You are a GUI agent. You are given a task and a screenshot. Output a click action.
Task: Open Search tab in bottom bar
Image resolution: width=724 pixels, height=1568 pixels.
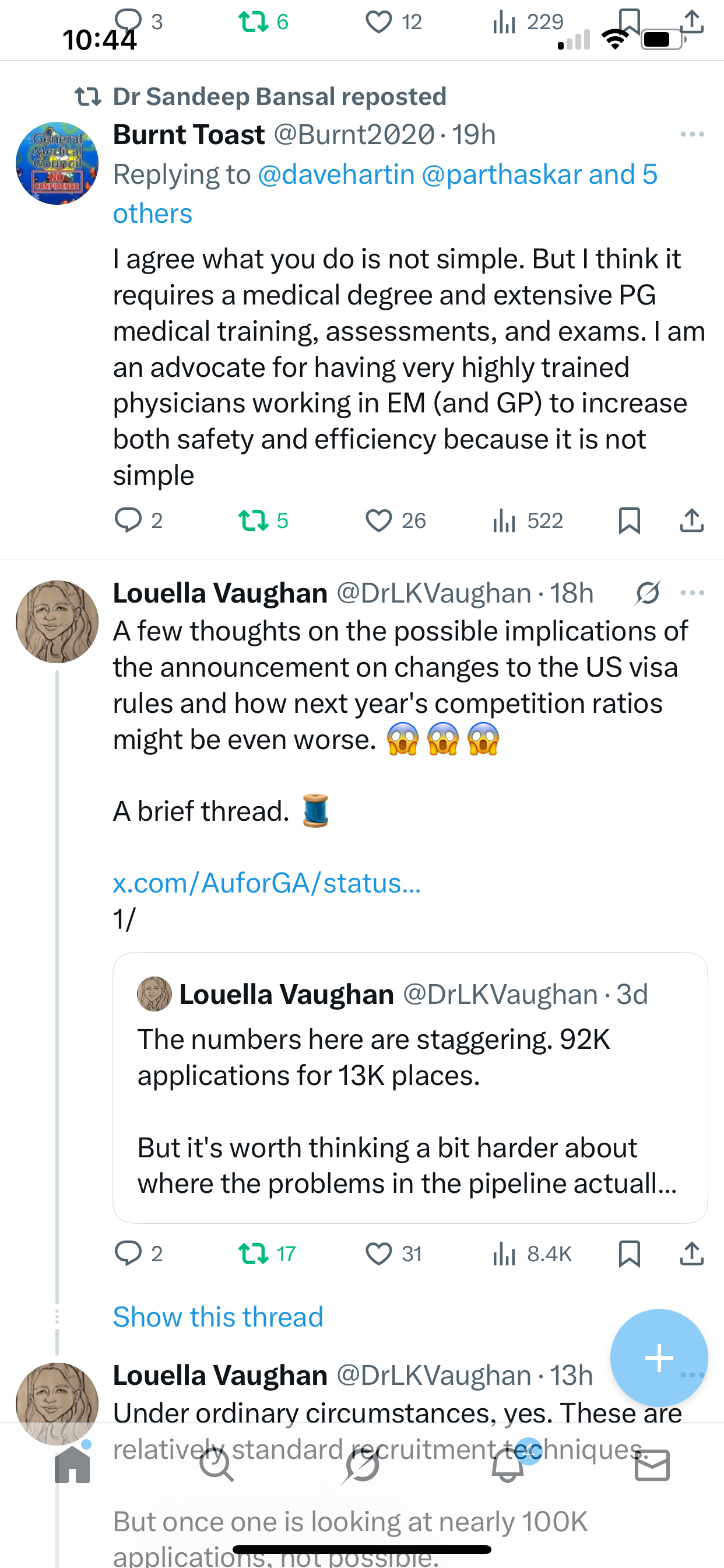point(217,1465)
